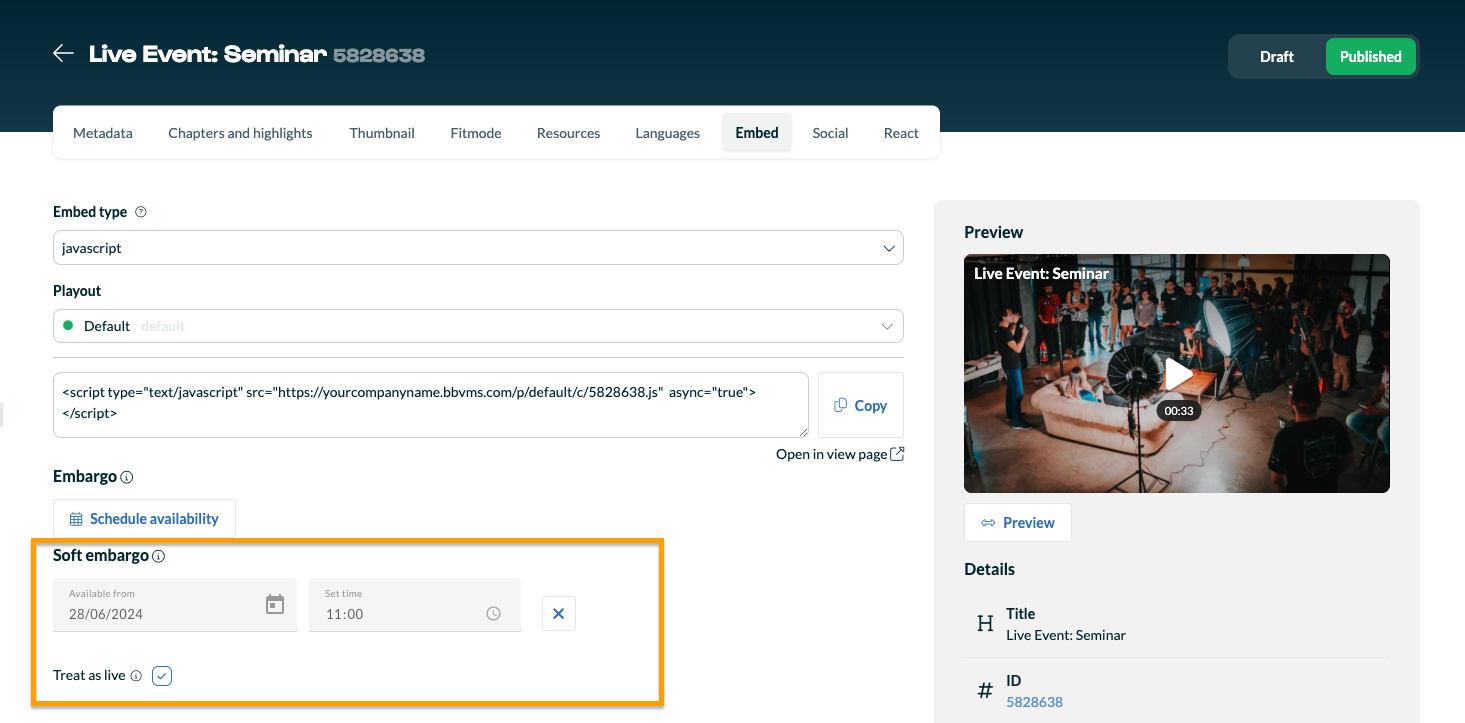Select the Embed tab

point(757,133)
